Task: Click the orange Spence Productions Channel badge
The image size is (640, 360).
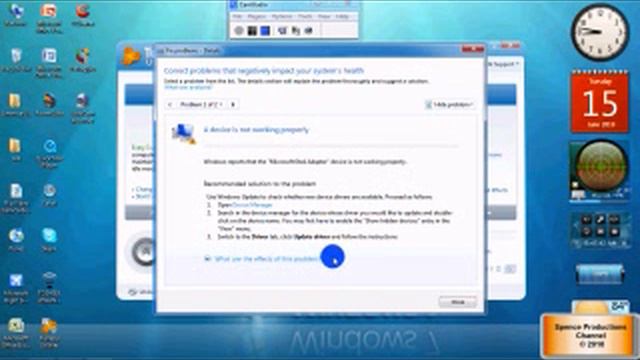Action: pos(590,336)
